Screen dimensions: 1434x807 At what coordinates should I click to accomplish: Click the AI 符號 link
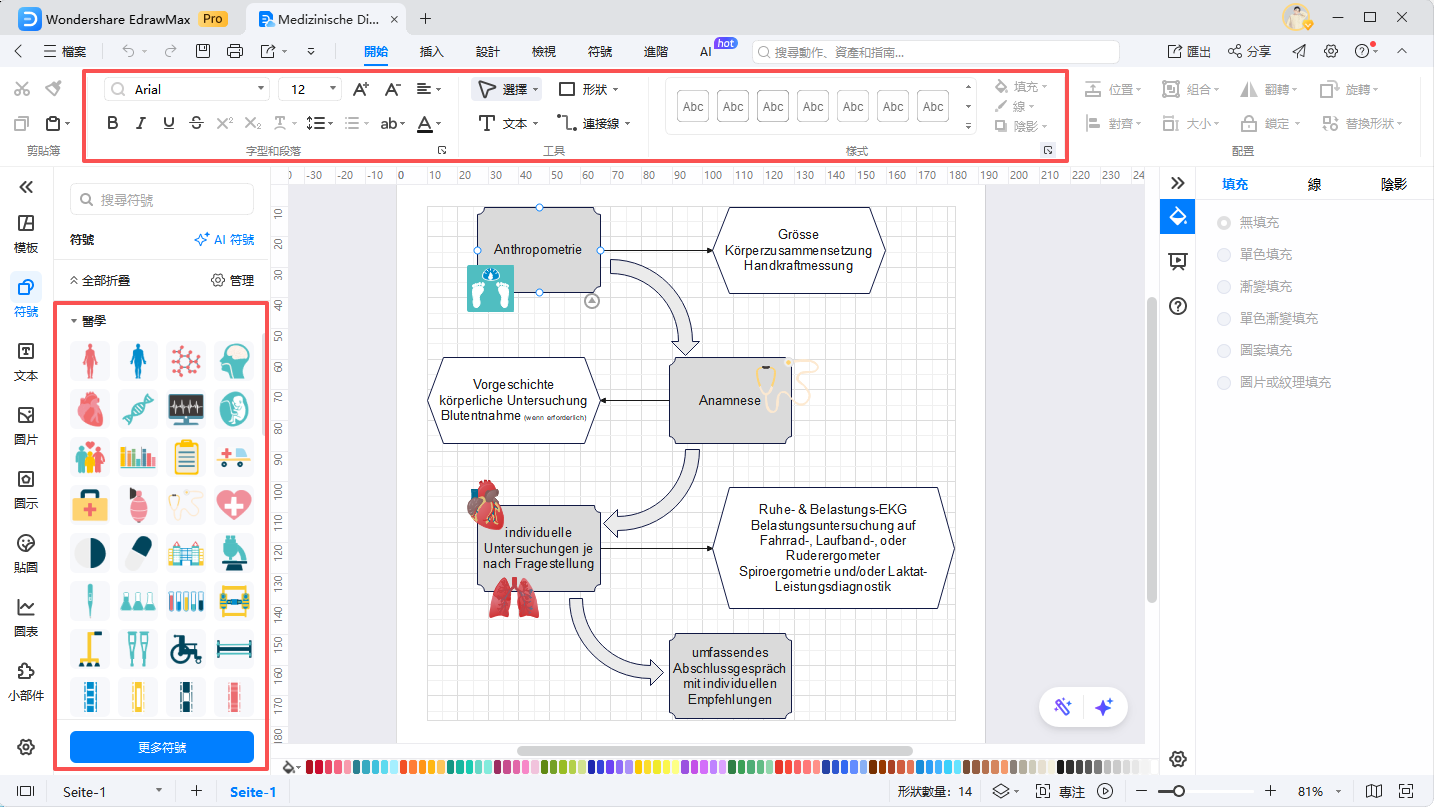click(224, 240)
